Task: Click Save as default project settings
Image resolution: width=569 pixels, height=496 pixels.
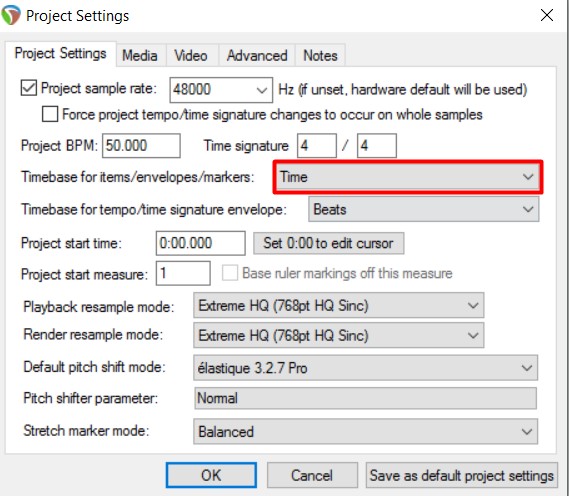Action: pyautogui.click(x=462, y=475)
